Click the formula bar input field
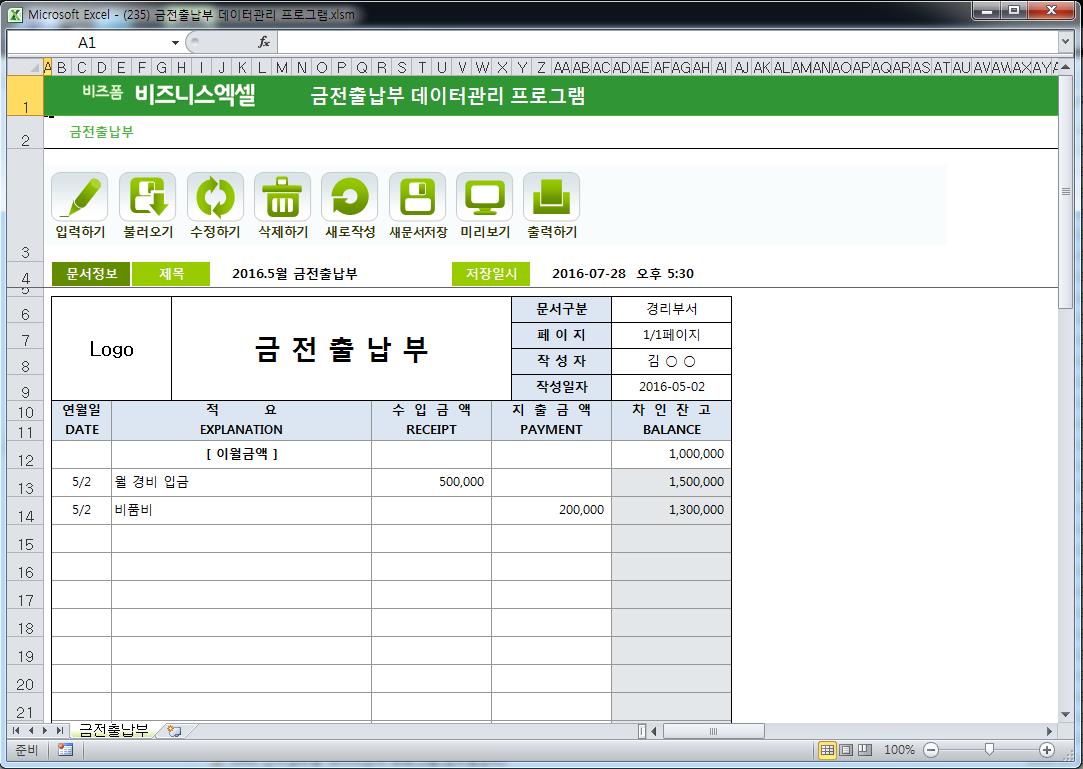The height and width of the screenshot is (769, 1083). coord(660,42)
